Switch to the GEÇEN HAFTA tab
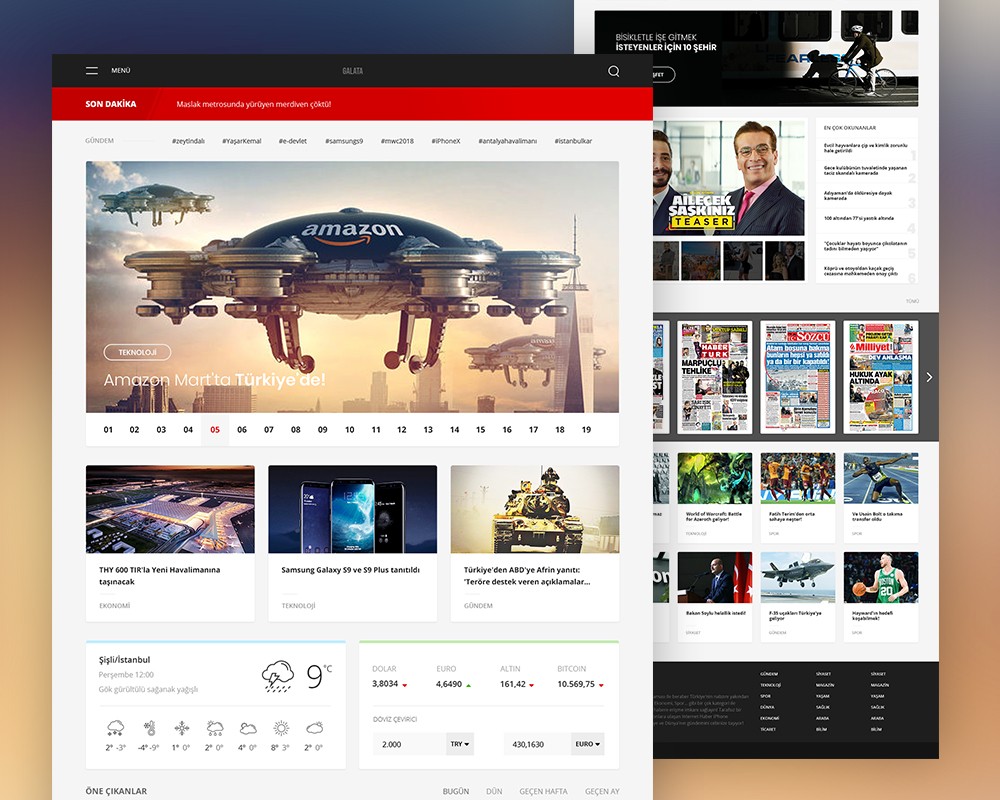This screenshot has height=800, width=1000. [x=544, y=791]
